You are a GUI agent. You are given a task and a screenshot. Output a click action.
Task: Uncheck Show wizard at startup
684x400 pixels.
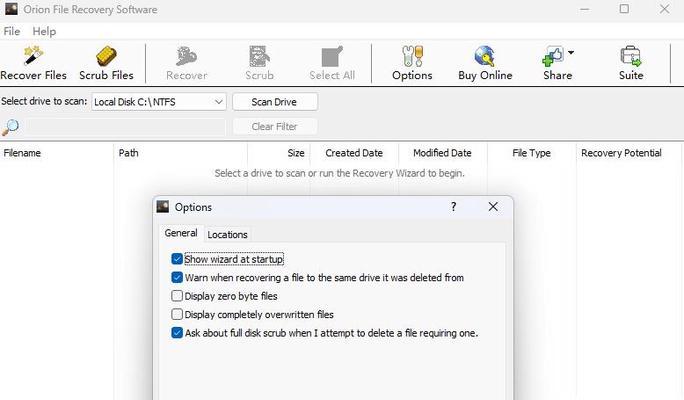(177, 259)
